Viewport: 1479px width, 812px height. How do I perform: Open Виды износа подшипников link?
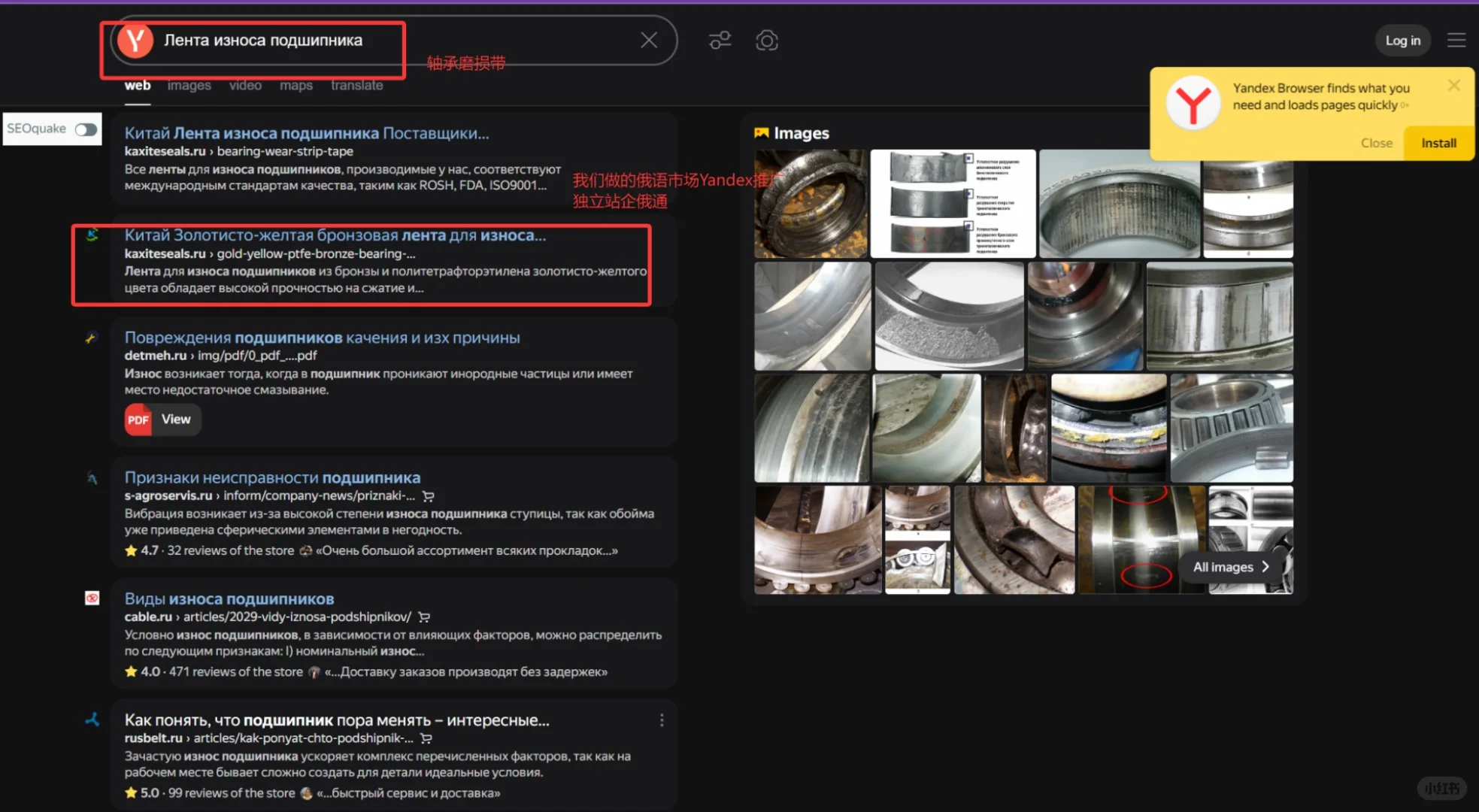point(229,598)
